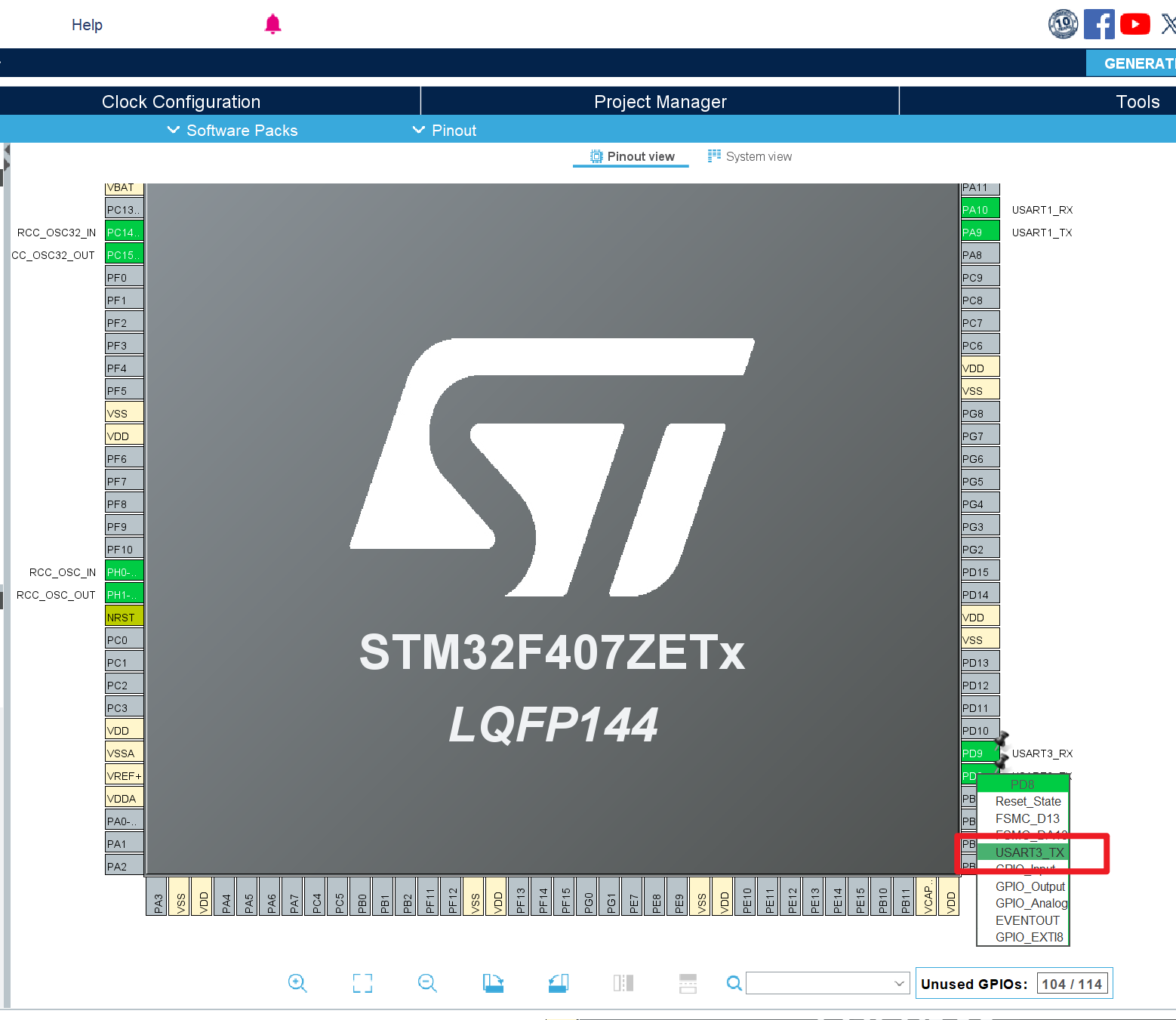This screenshot has width=1176, height=1020.
Task: Click the PH0 oscillator pin
Action: pos(125,572)
